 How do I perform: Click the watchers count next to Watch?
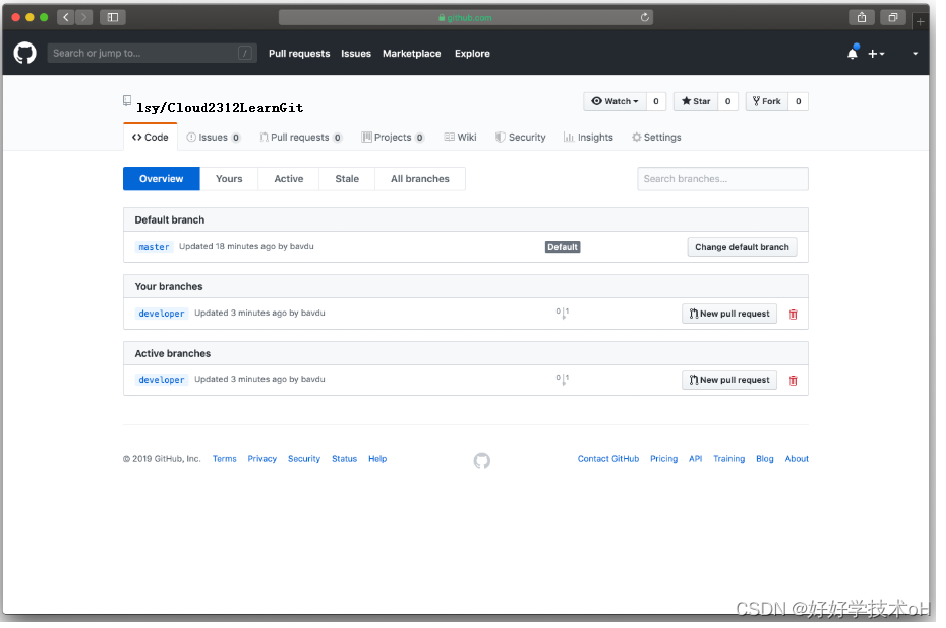click(x=656, y=101)
